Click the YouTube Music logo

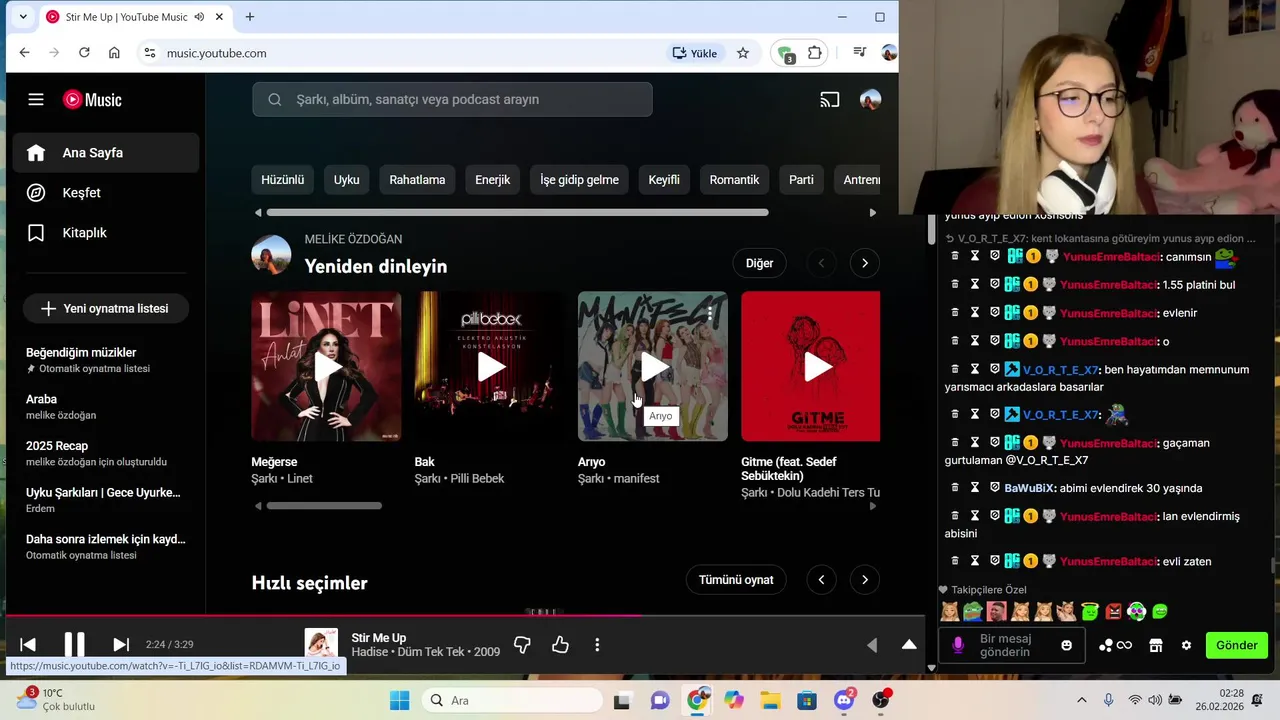(92, 99)
